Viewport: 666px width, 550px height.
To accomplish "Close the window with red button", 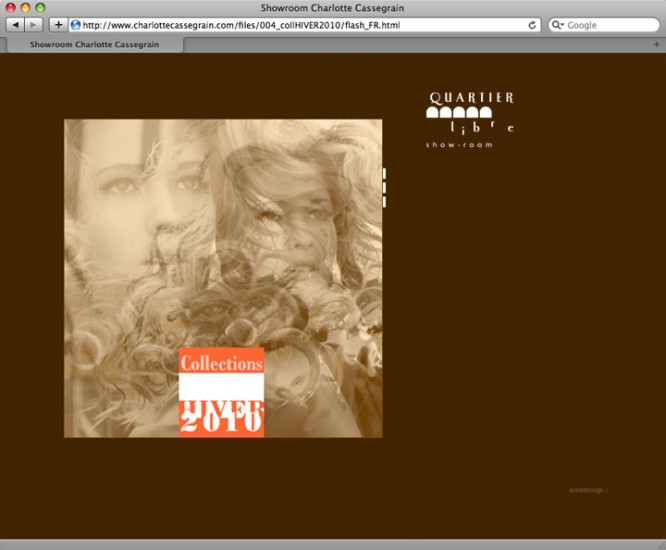I will pyautogui.click(x=11, y=8).
